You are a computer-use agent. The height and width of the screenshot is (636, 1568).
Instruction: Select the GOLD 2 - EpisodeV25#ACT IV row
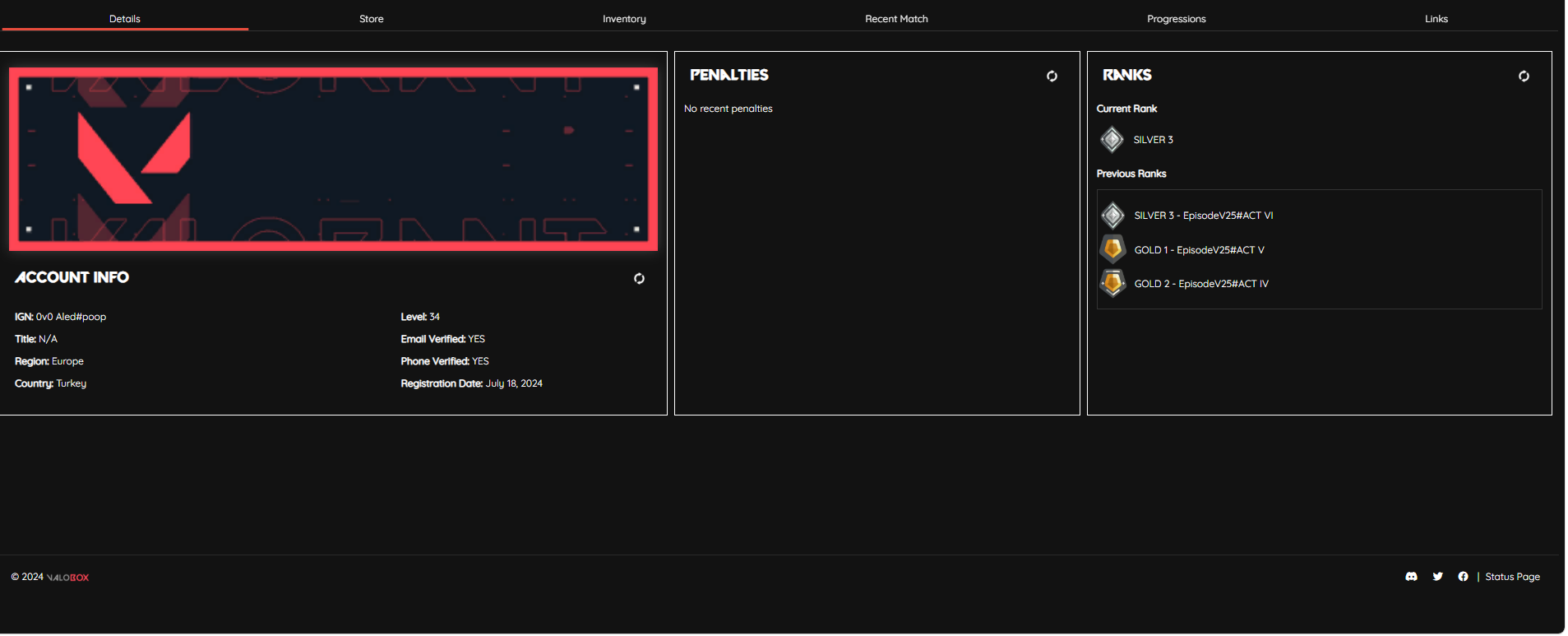point(1201,284)
